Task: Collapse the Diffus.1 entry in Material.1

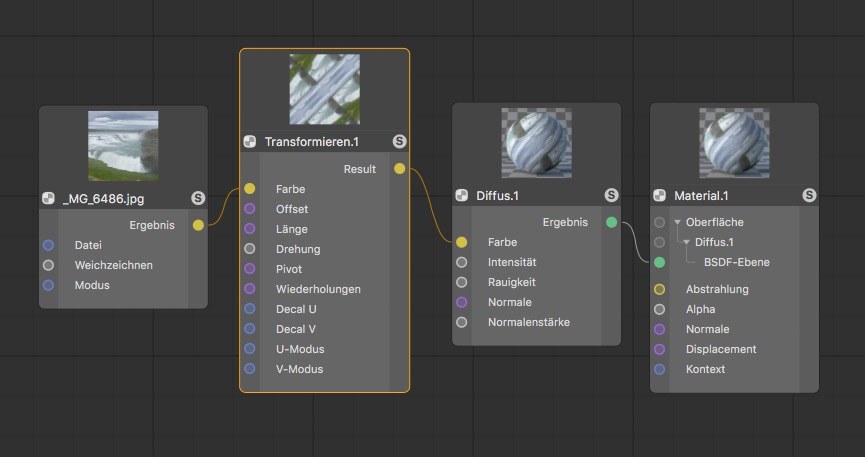Action: [686, 242]
